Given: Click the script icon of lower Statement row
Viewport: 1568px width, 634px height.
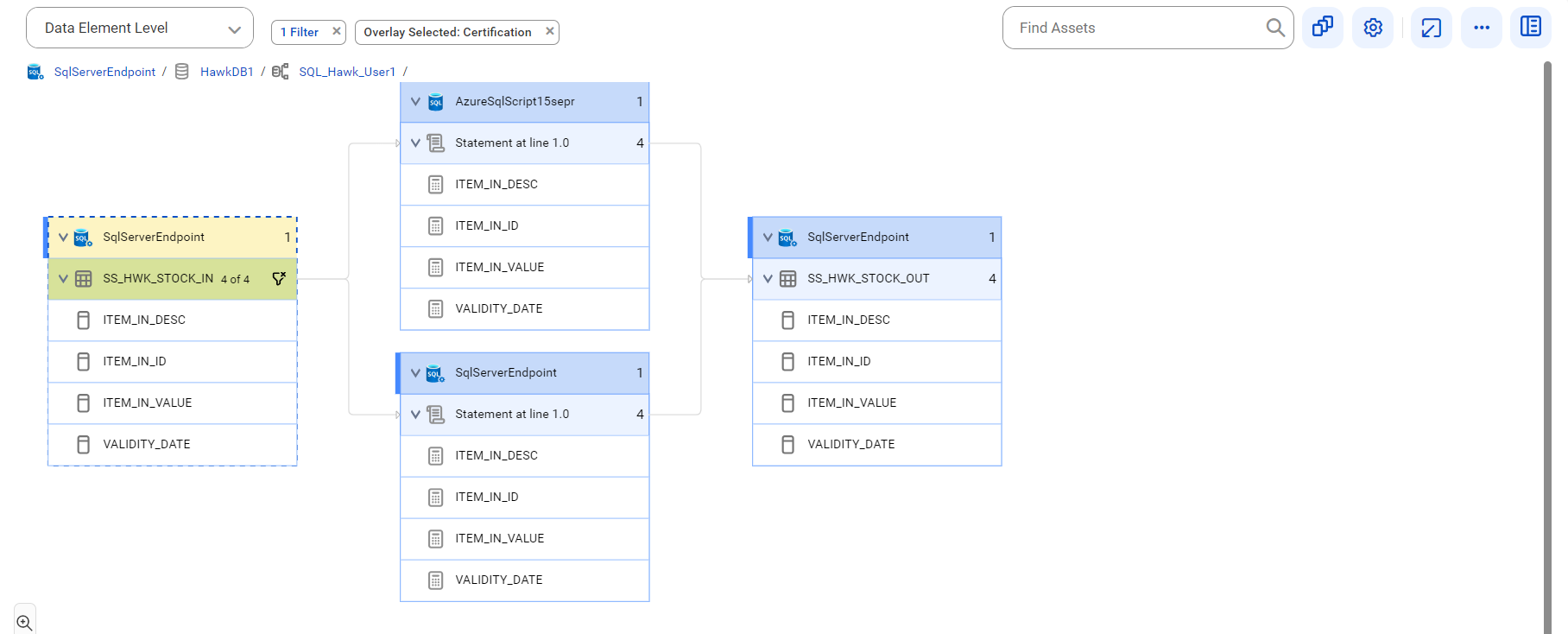Looking at the screenshot, I should coord(436,415).
